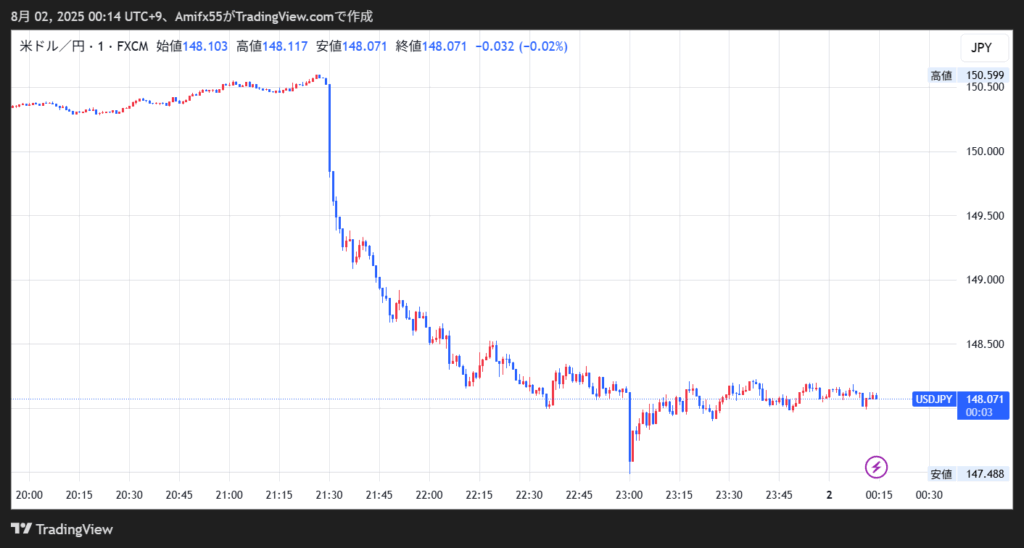1024x548 pixels.
Task: Select the USDJPY price tag on axis
Action: point(933,399)
